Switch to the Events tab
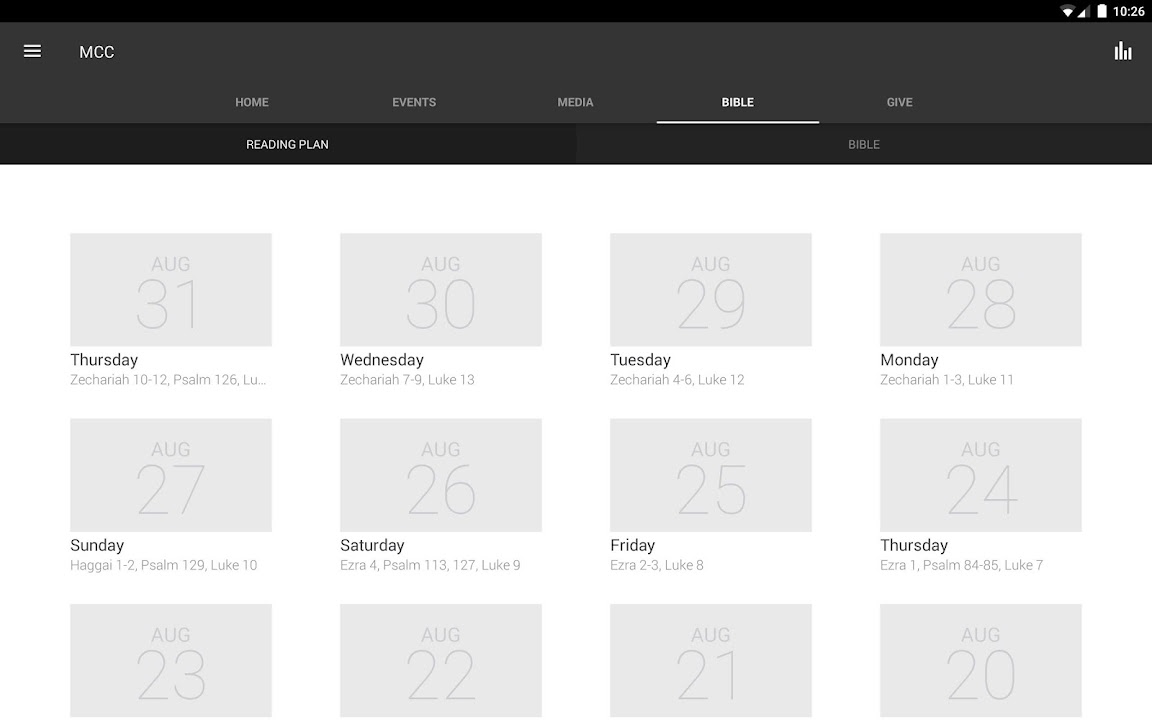Image resolution: width=1152 pixels, height=720 pixels. point(414,102)
